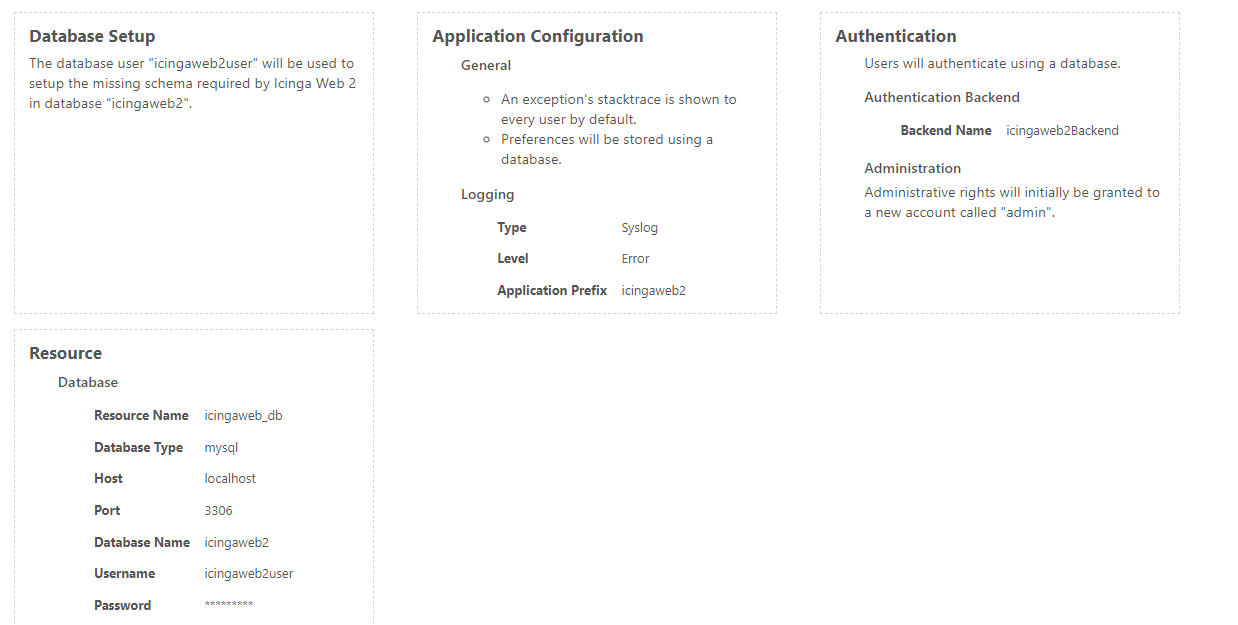Select the masked password value
The width and height of the screenshot is (1238, 625).
(x=229, y=605)
